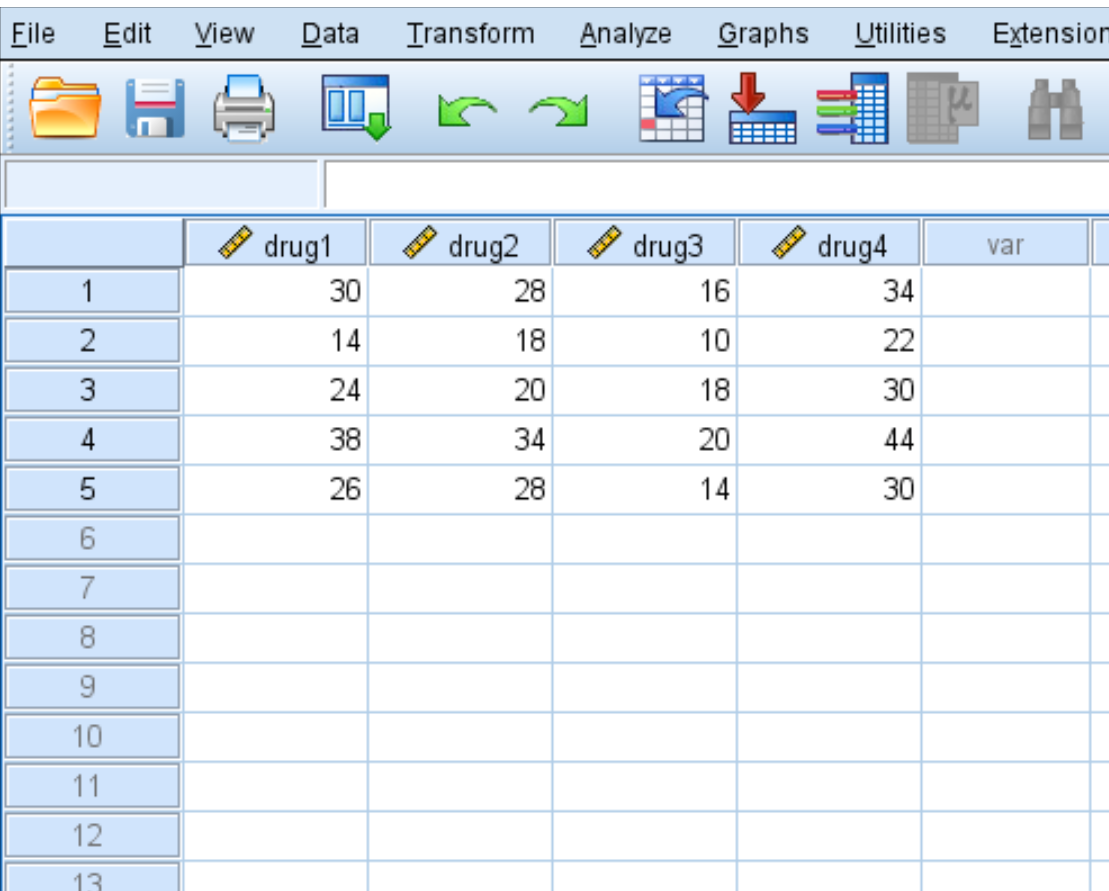Select the drug2 value in row 4
Image resolution: width=1109 pixels, height=891 pixels.
pyautogui.click(x=464, y=439)
